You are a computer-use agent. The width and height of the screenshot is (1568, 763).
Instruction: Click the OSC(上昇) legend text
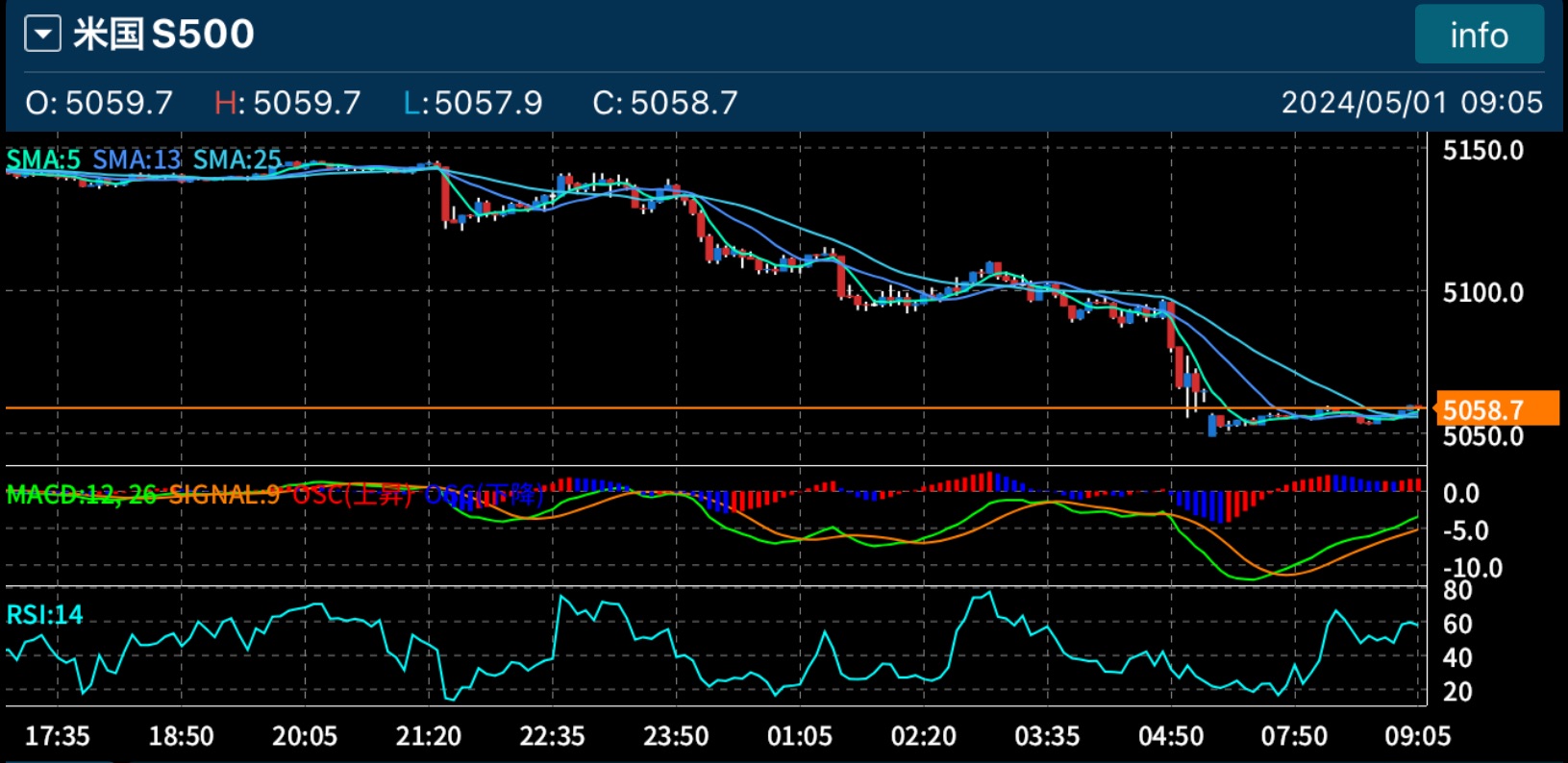coord(352,495)
